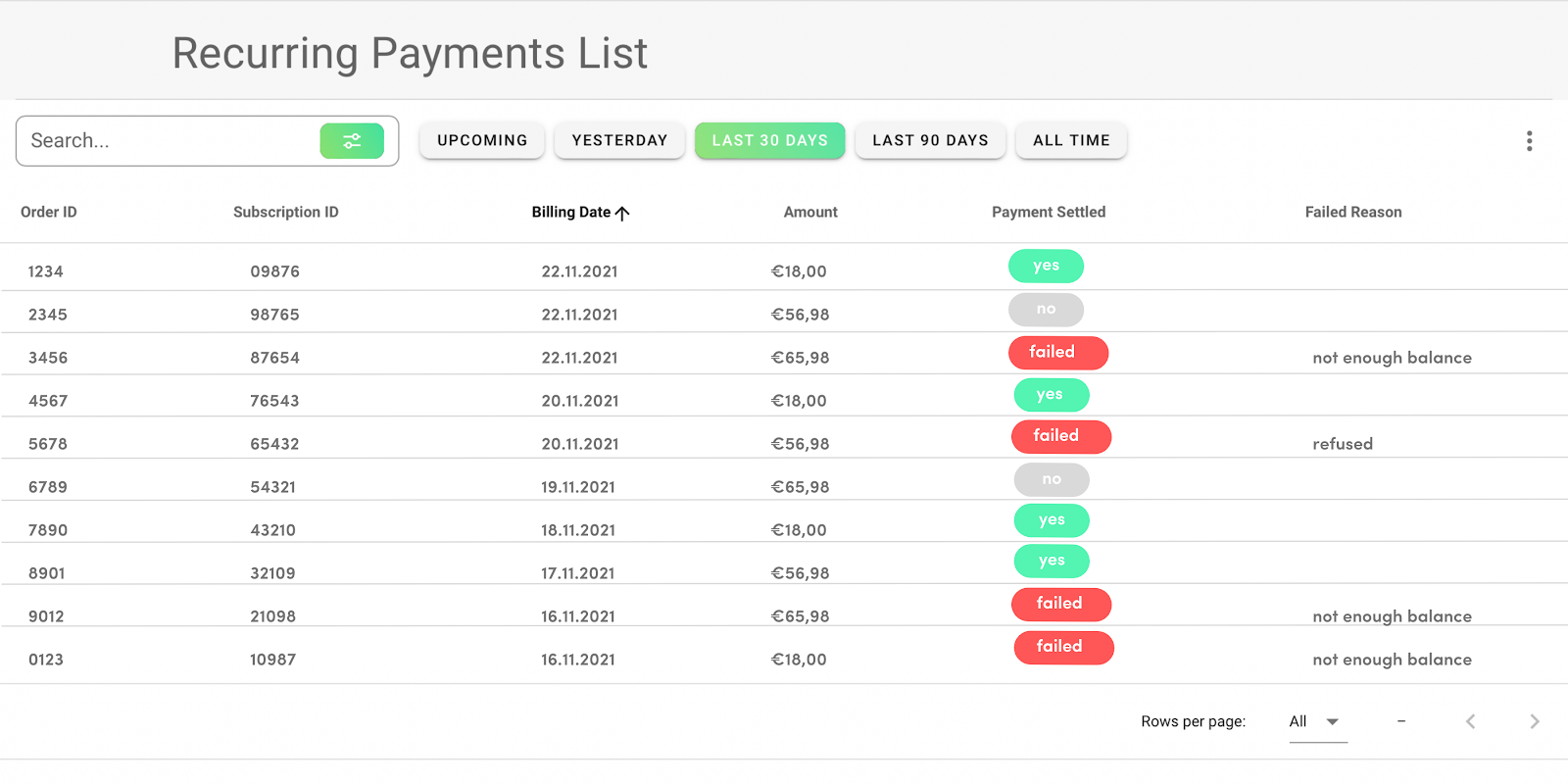Click yes badge for order 8901
This screenshot has height=784, width=1568.
[1052, 562]
